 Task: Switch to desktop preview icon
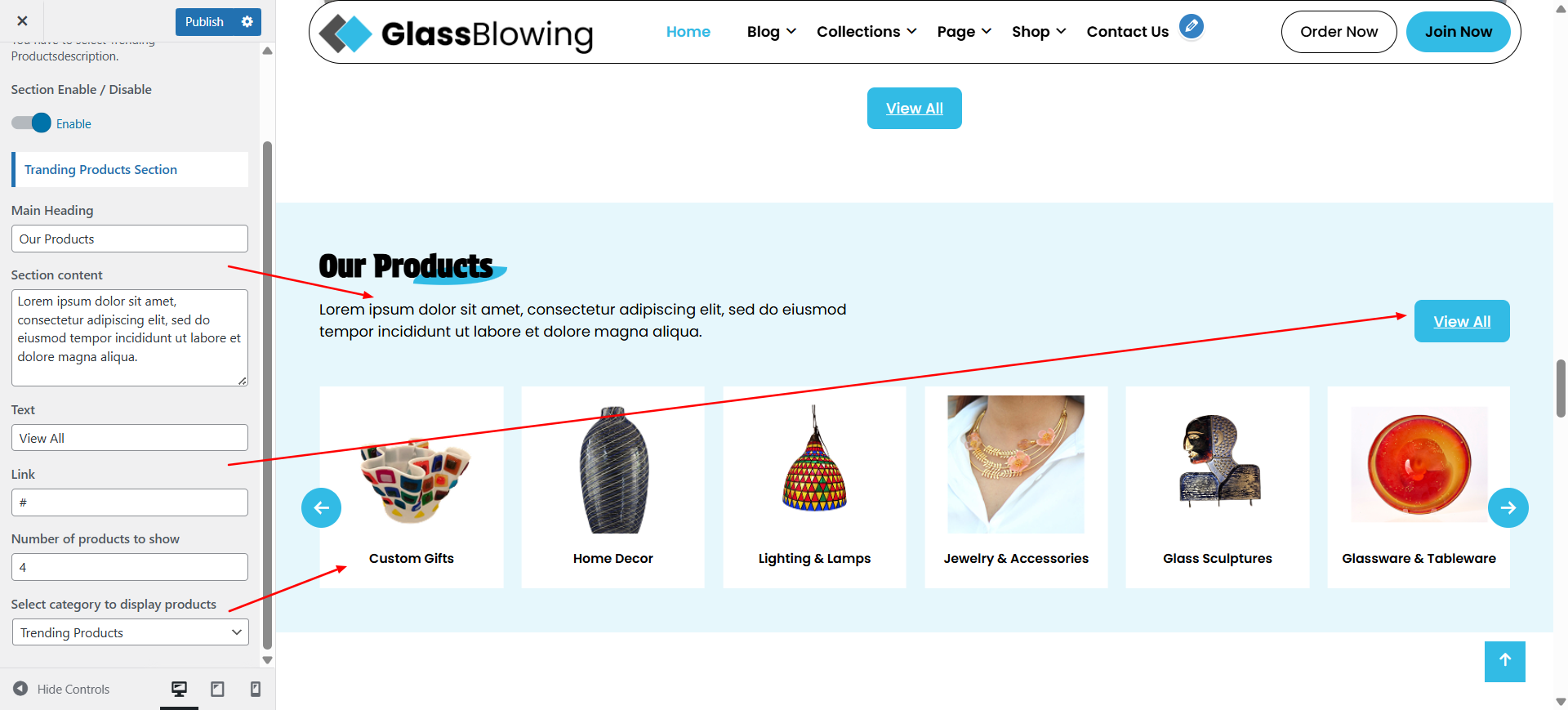179,690
